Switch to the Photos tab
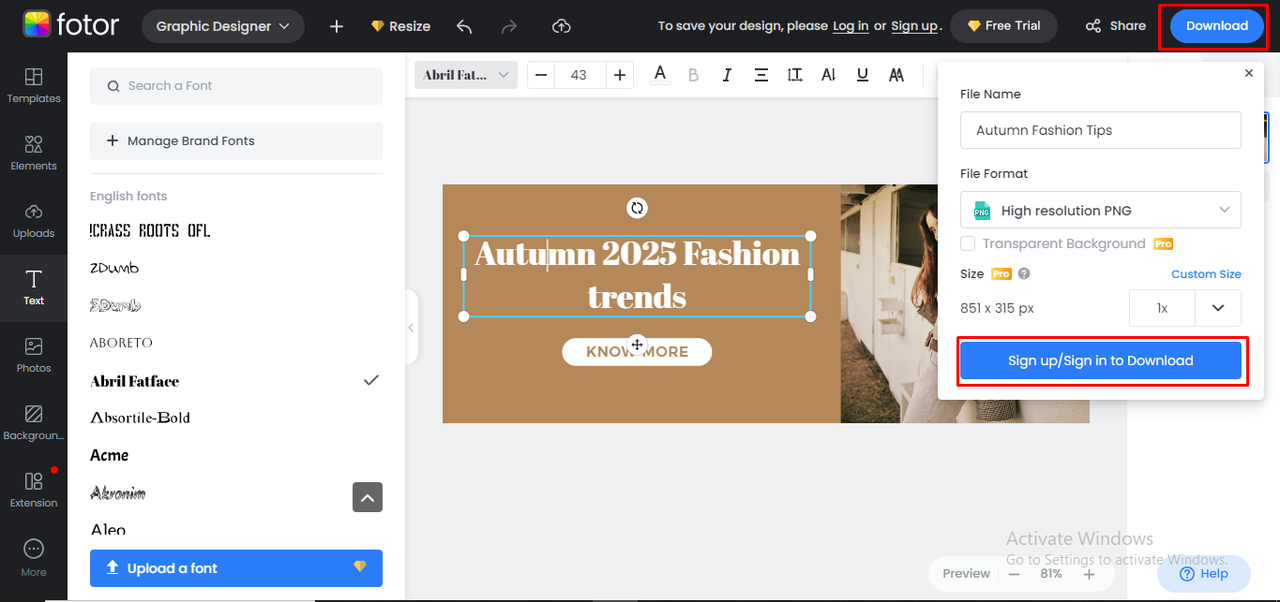Image resolution: width=1280 pixels, height=602 pixels. click(34, 354)
